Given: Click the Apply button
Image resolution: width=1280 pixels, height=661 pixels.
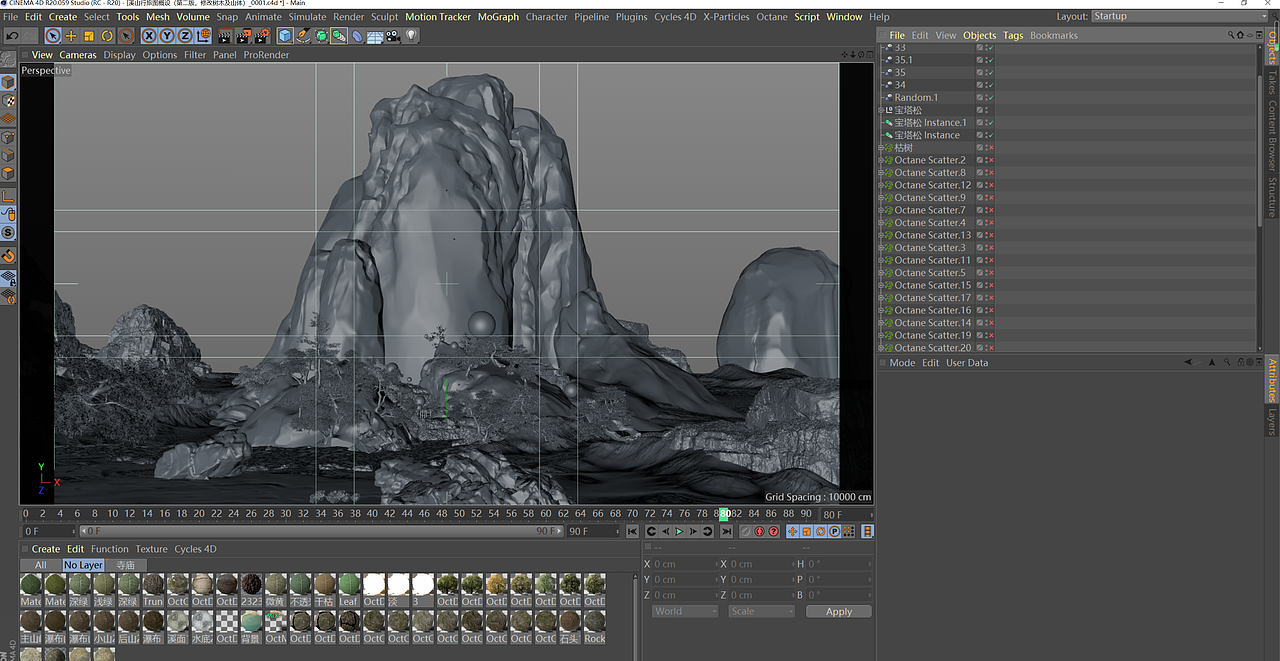Looking at the screenshot, I should [x=838, y=611].
